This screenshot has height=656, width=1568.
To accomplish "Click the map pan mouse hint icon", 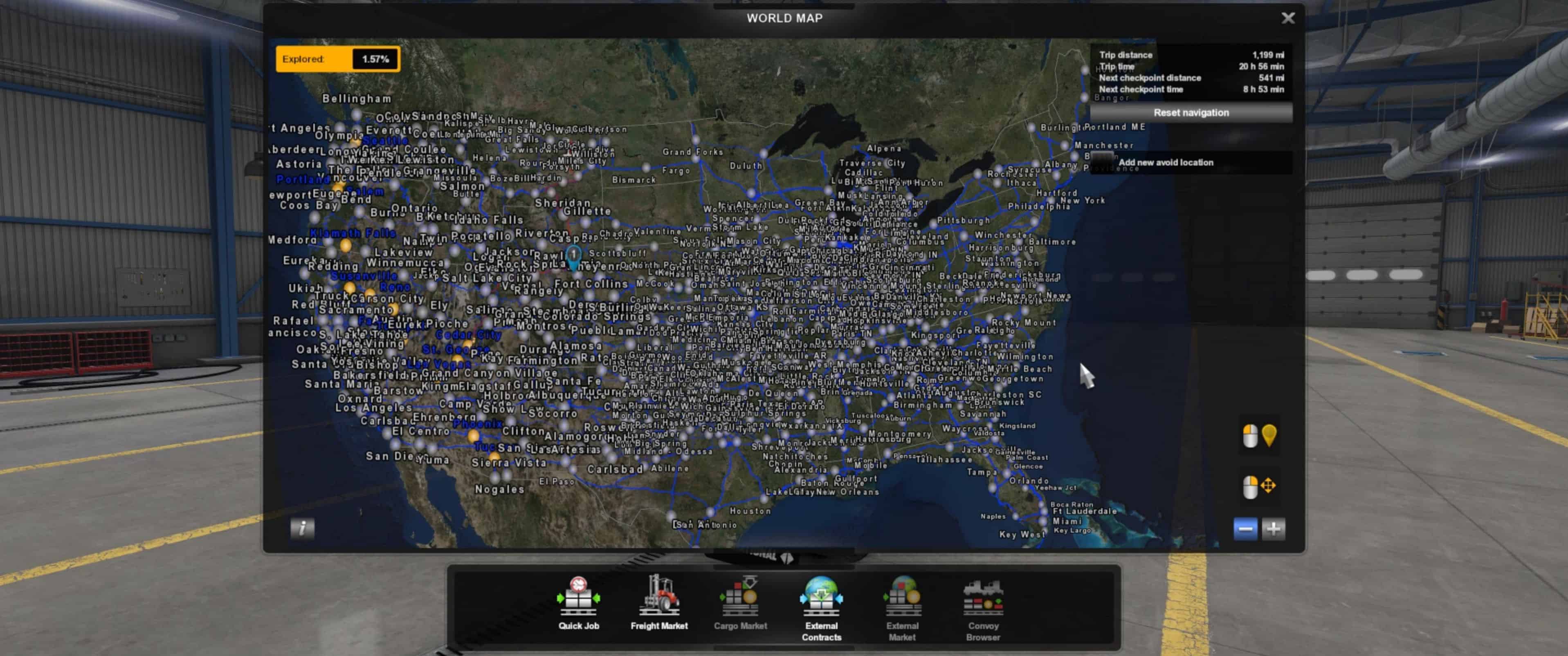I will (1259, 486).
